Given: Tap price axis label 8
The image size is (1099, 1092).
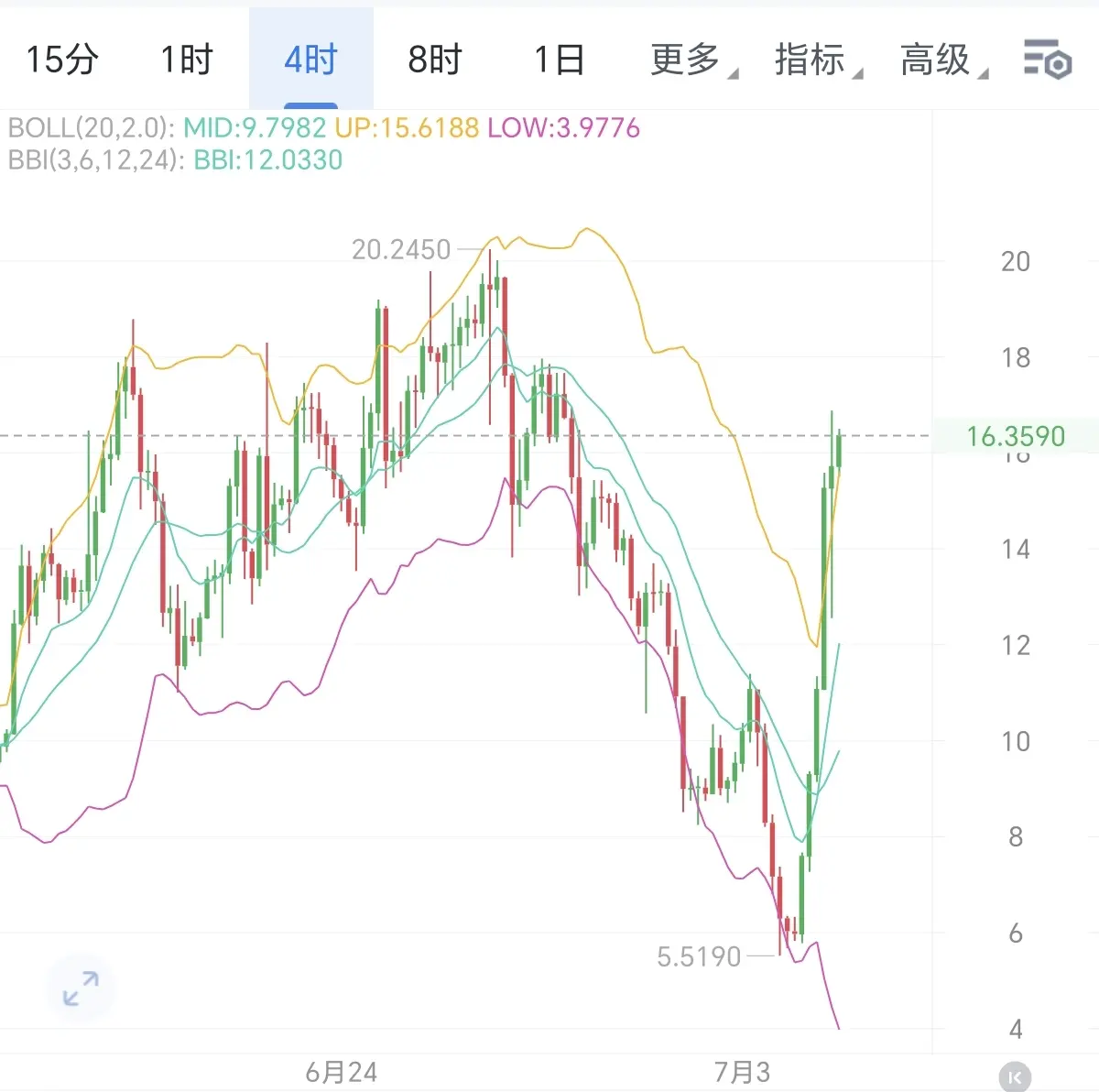Looking at the screenshot, I should (1016, 837).
